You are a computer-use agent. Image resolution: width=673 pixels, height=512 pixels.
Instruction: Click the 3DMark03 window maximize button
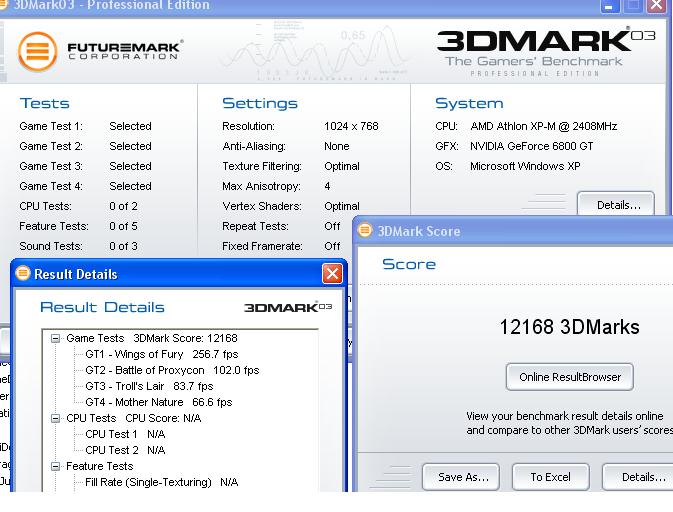633,6
